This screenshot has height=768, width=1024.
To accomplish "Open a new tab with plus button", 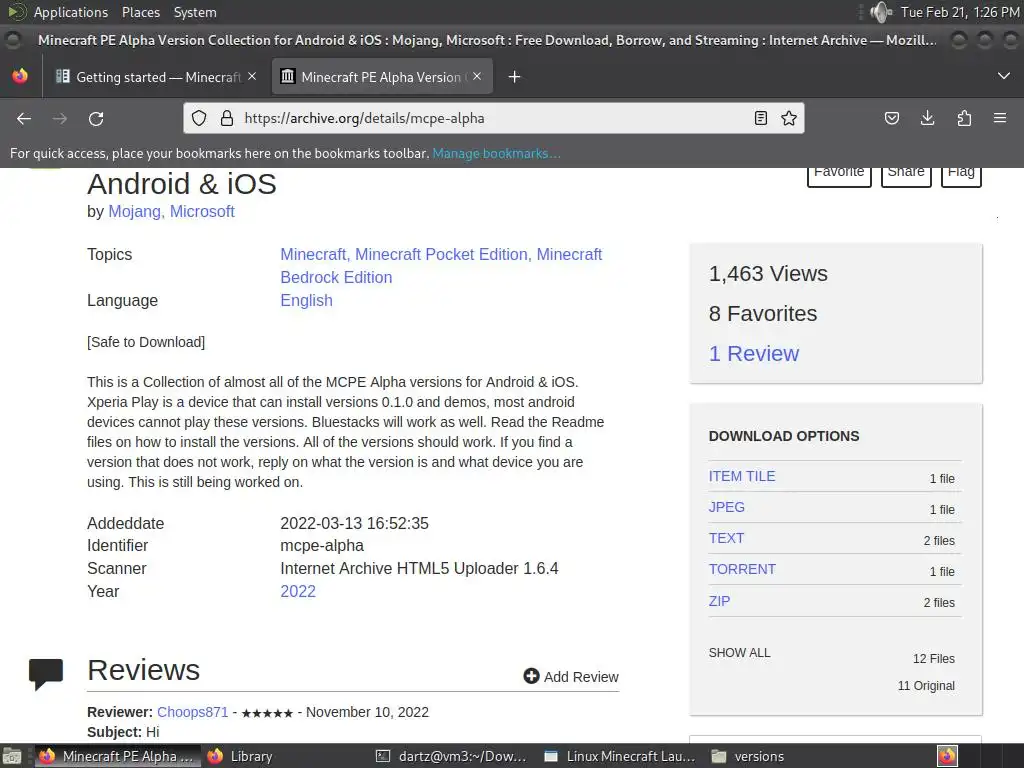I will [x=515, y=77].
